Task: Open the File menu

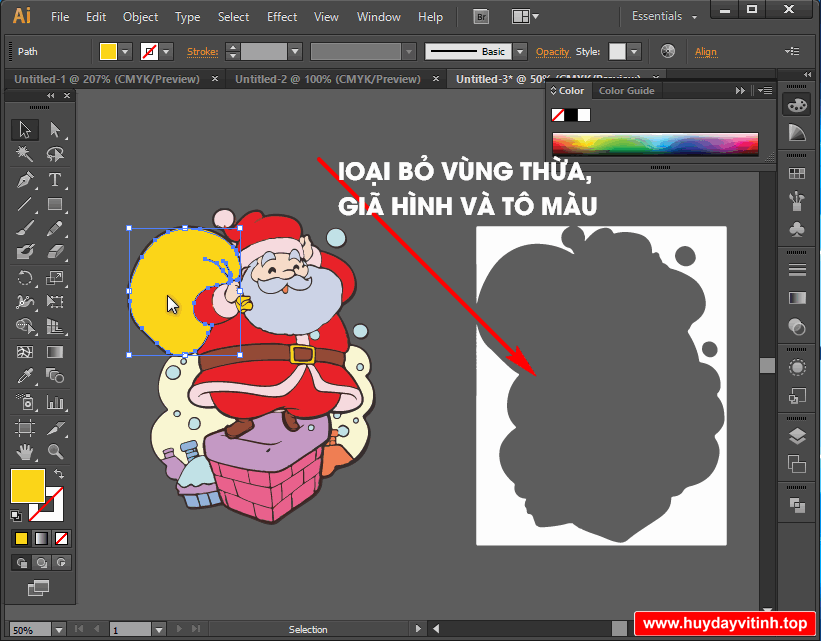Action: point(60,17)
